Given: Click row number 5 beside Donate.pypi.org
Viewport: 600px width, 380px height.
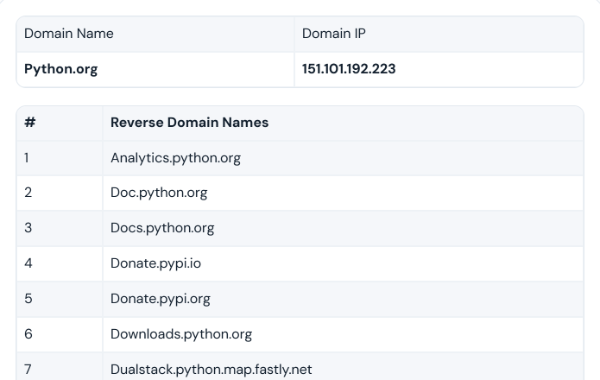Looking at the screenshot, I should 28,299.
